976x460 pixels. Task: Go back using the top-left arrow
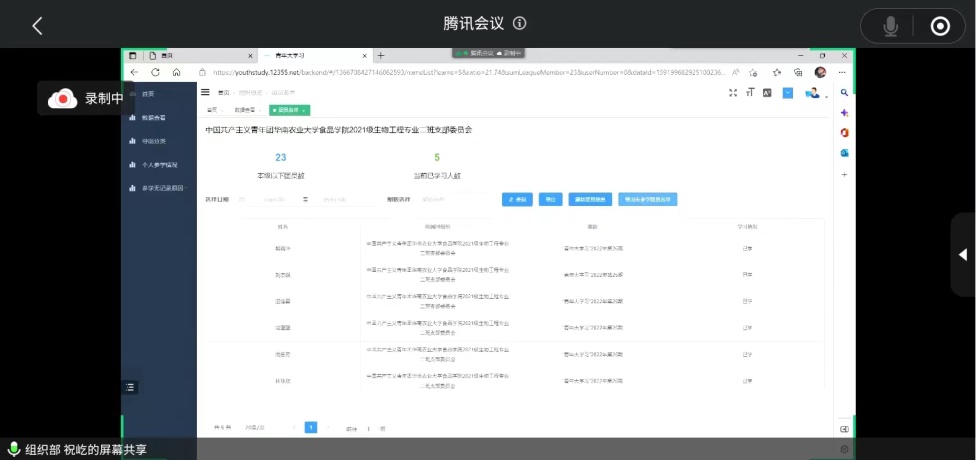(x=37, y=26)
